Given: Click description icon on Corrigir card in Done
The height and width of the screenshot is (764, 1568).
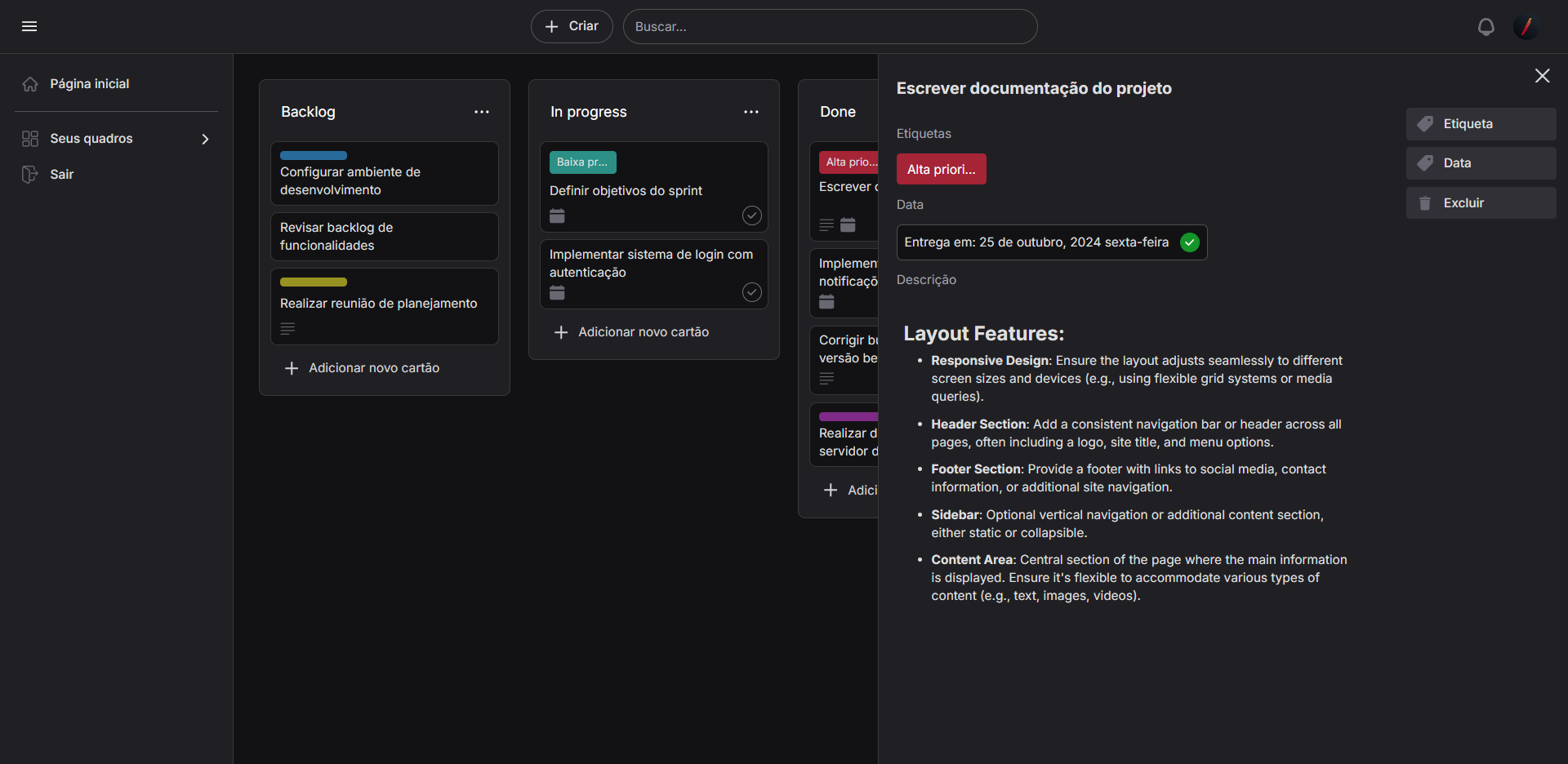Looking at the screenshot, I should pos(826,378).
